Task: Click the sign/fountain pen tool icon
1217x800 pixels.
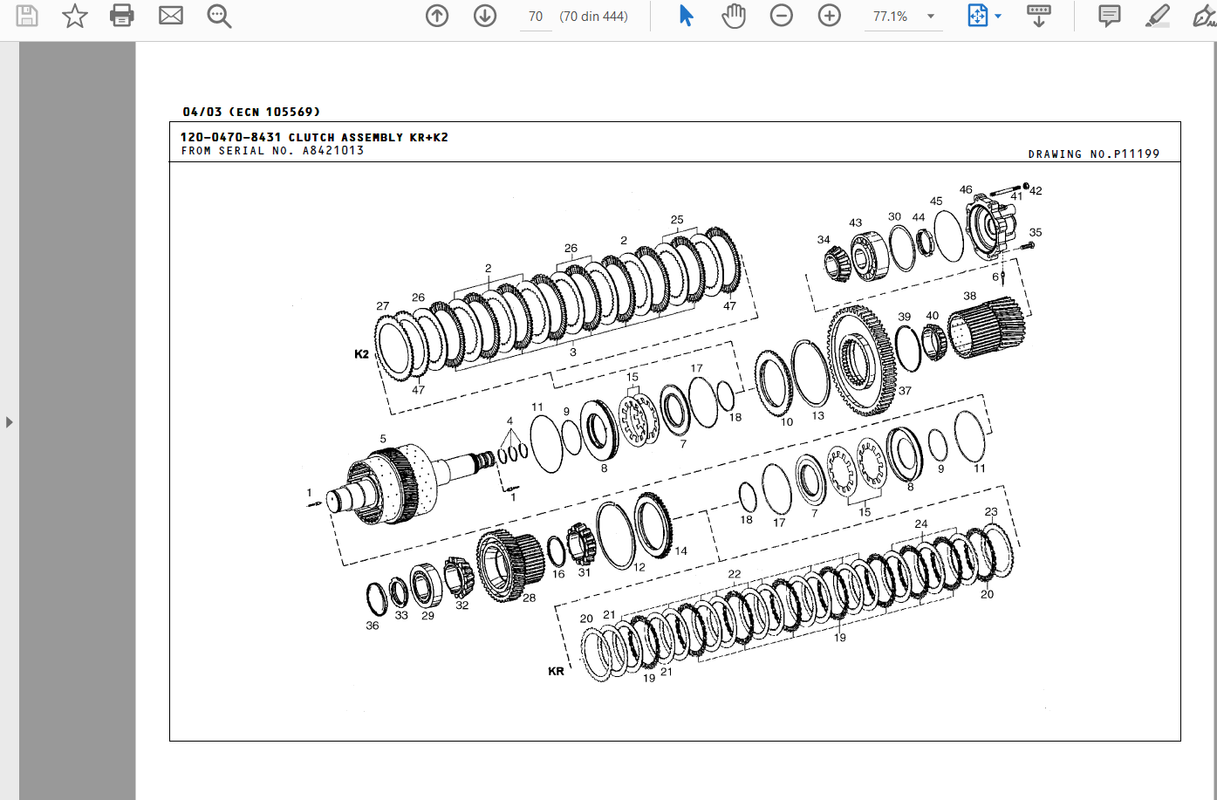Action: pos(1204,16)
